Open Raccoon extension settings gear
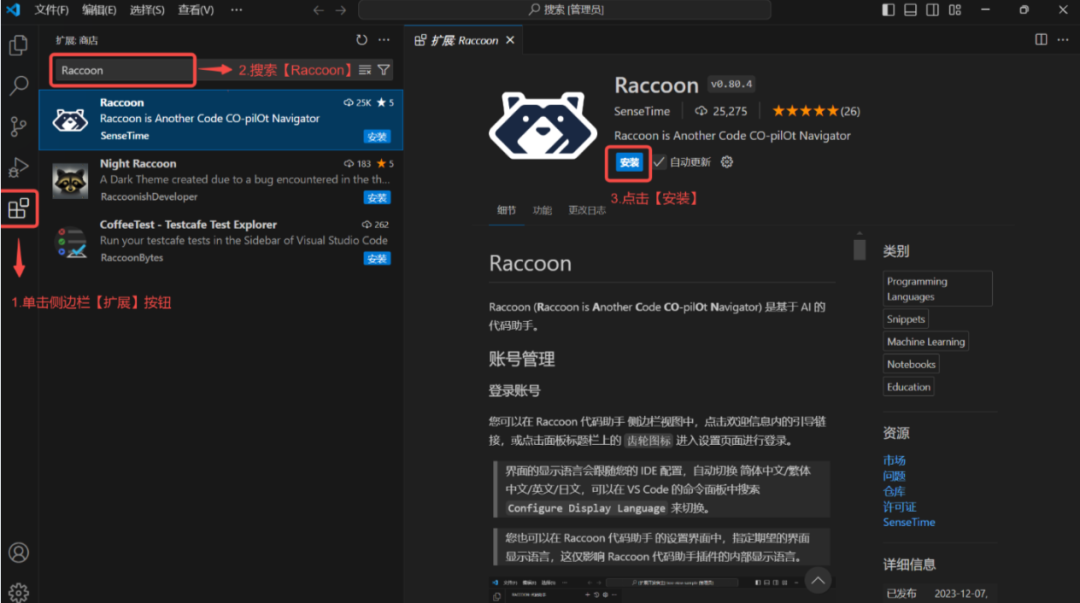The width and height of the screenshot is (1080, 603). [727, 161]
